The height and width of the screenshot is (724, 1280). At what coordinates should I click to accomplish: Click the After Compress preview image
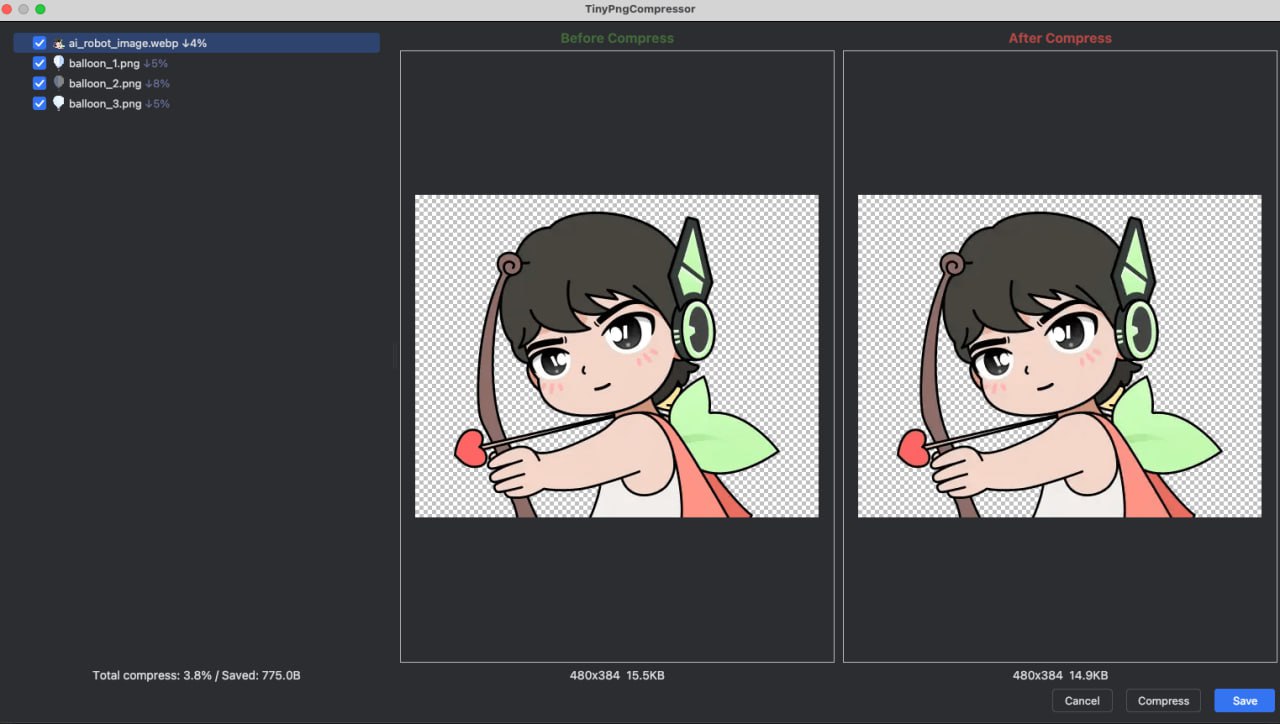click(1060, 356)
